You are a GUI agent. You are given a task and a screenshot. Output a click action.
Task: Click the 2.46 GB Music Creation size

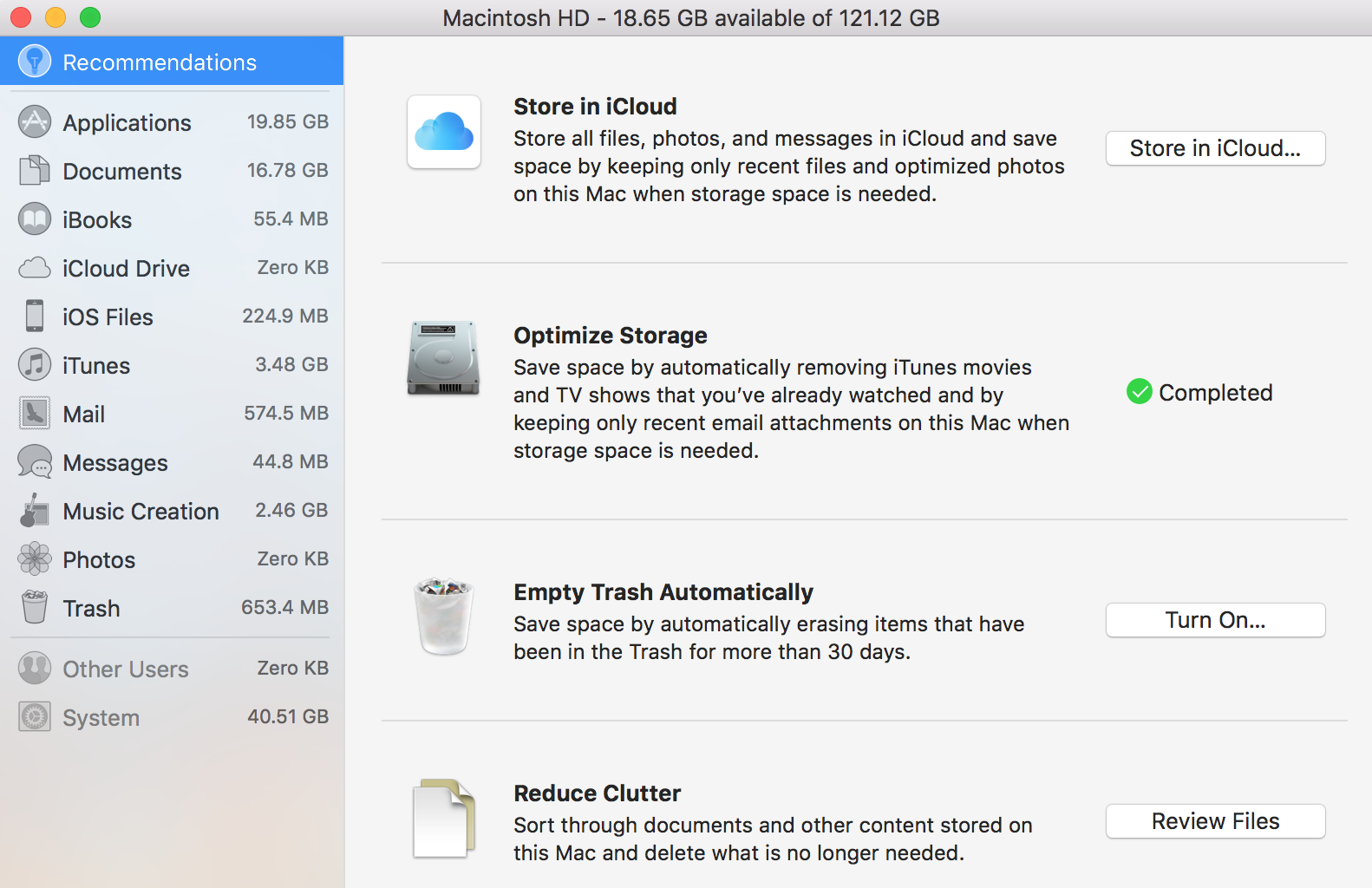tap(291, 510)
